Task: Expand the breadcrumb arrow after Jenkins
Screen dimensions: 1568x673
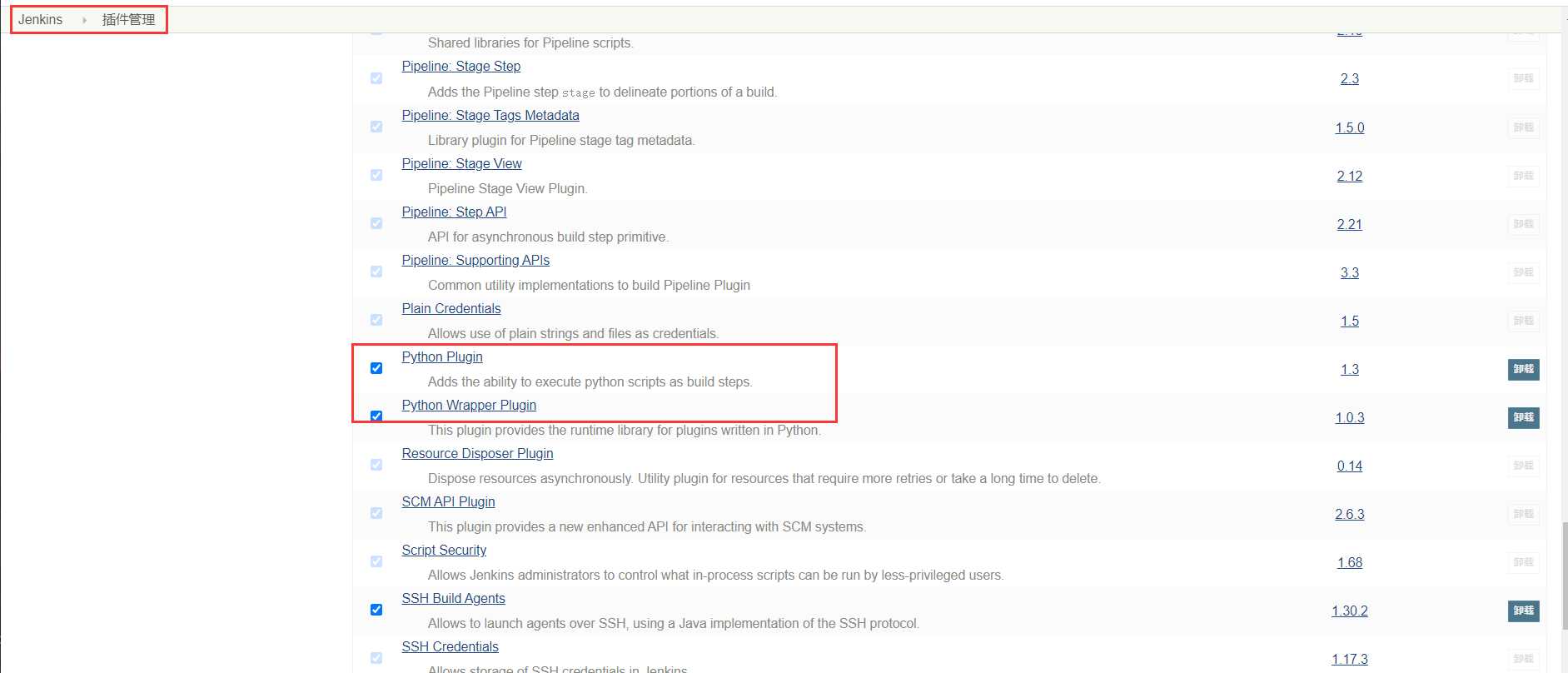Action: click(84, 20)
